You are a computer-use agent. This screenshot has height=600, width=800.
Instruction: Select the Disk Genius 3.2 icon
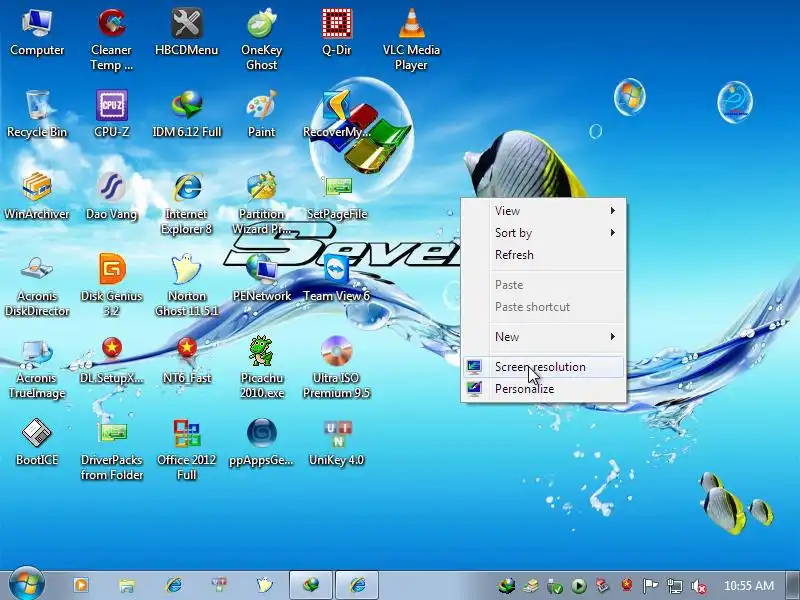pyautogui.click(x=111, y=286)
